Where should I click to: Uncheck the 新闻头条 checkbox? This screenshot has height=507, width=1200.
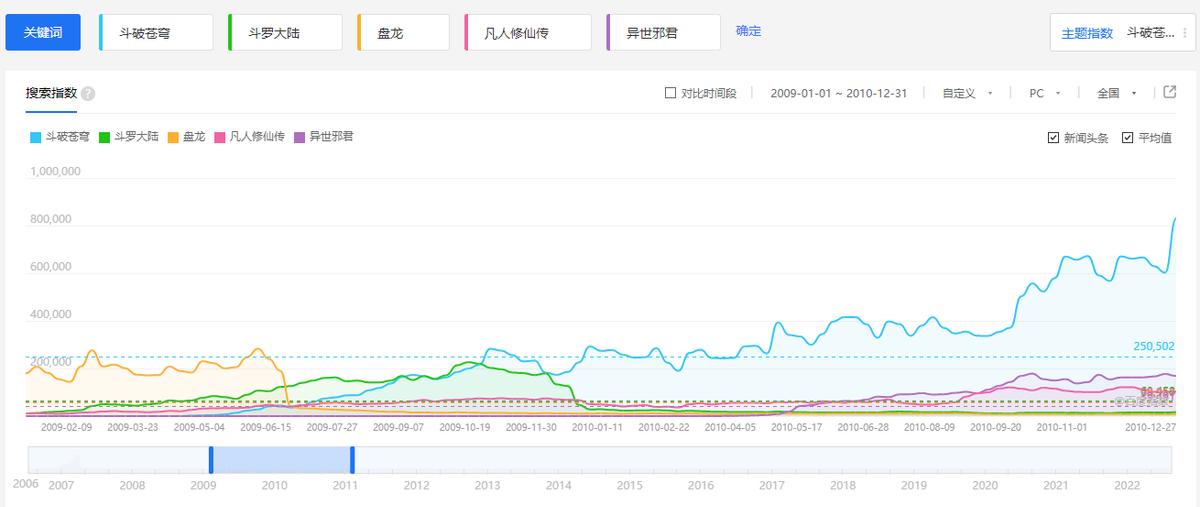(1053, 138)
